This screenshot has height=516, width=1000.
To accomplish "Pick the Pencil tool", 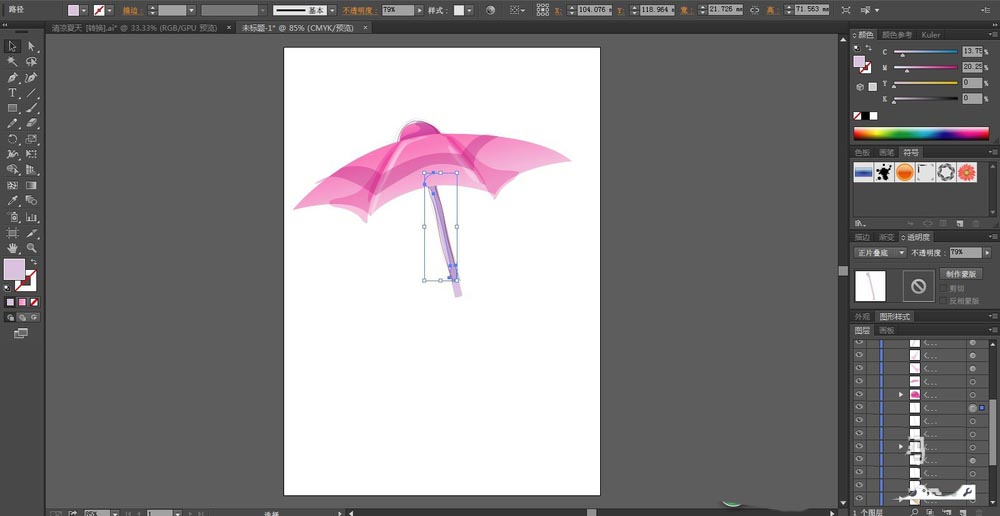I will pyautogui.click(x=12, y=123).
